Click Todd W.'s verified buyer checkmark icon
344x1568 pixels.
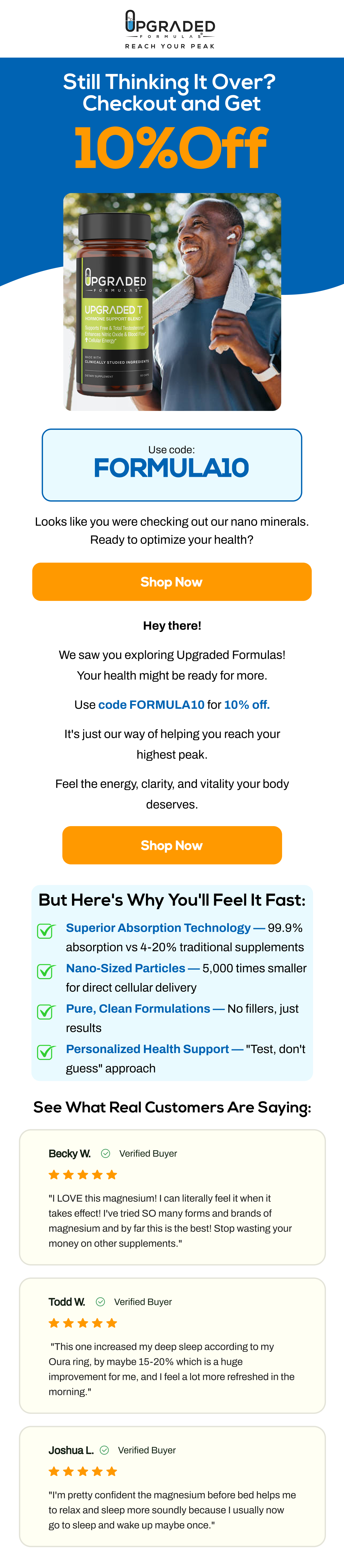[100, 1302]
